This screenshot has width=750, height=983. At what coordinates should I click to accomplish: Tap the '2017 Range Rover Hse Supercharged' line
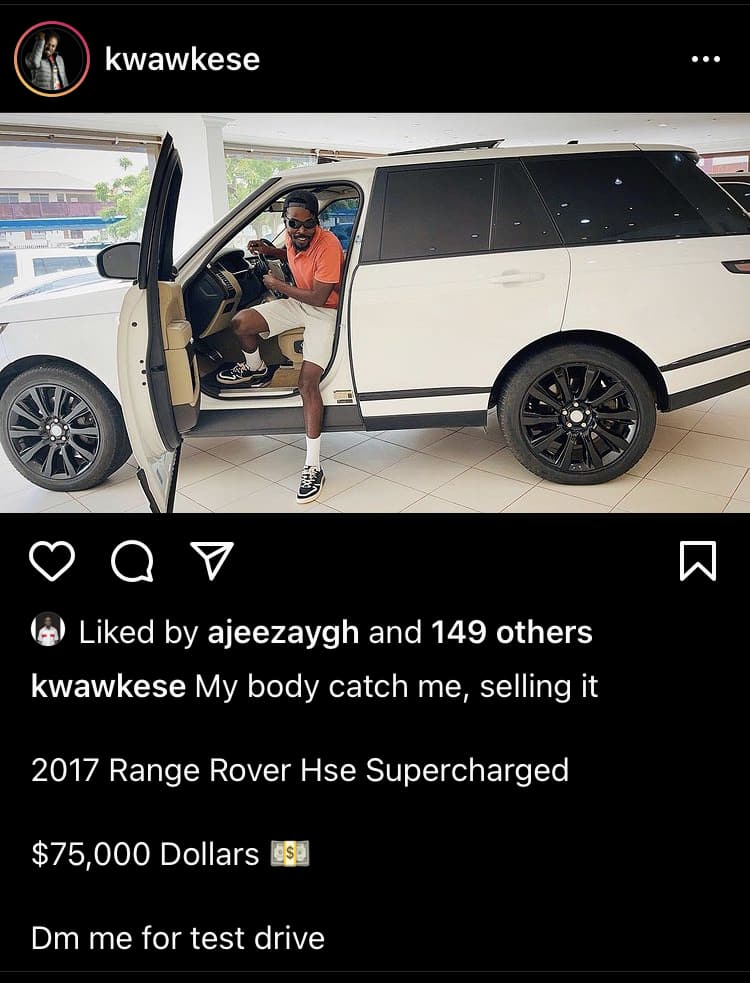300,770
